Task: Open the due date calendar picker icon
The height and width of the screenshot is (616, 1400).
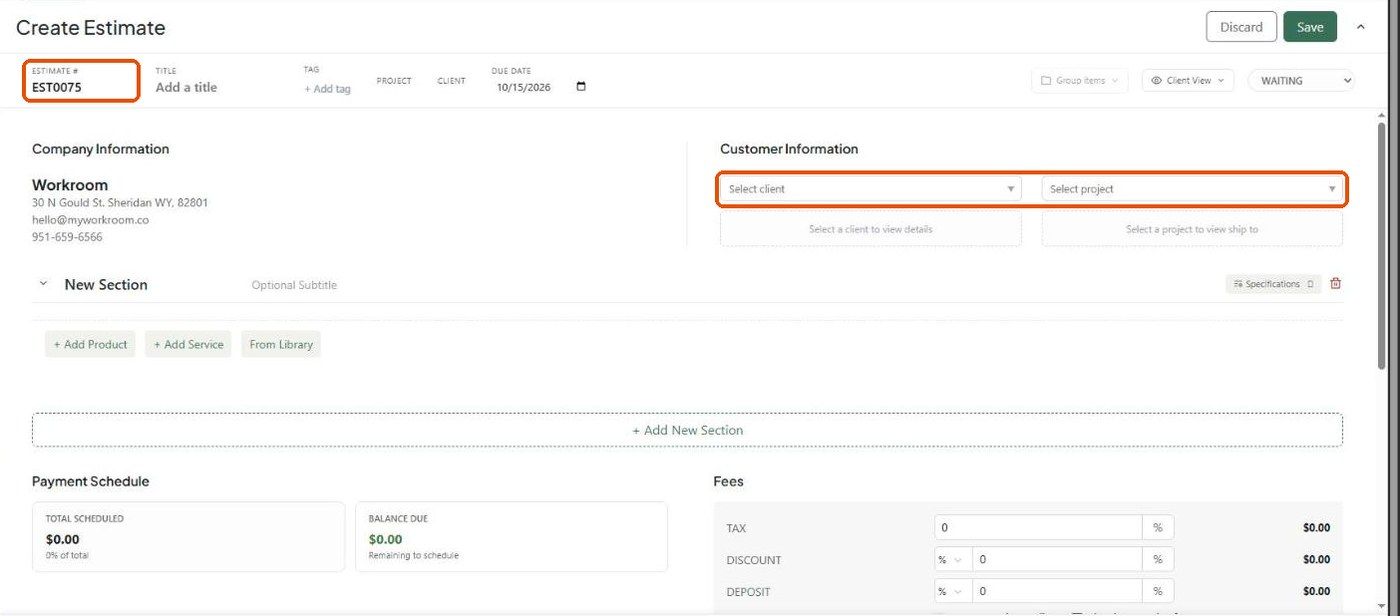Action: pyautogui.click(x=581, y=87)
